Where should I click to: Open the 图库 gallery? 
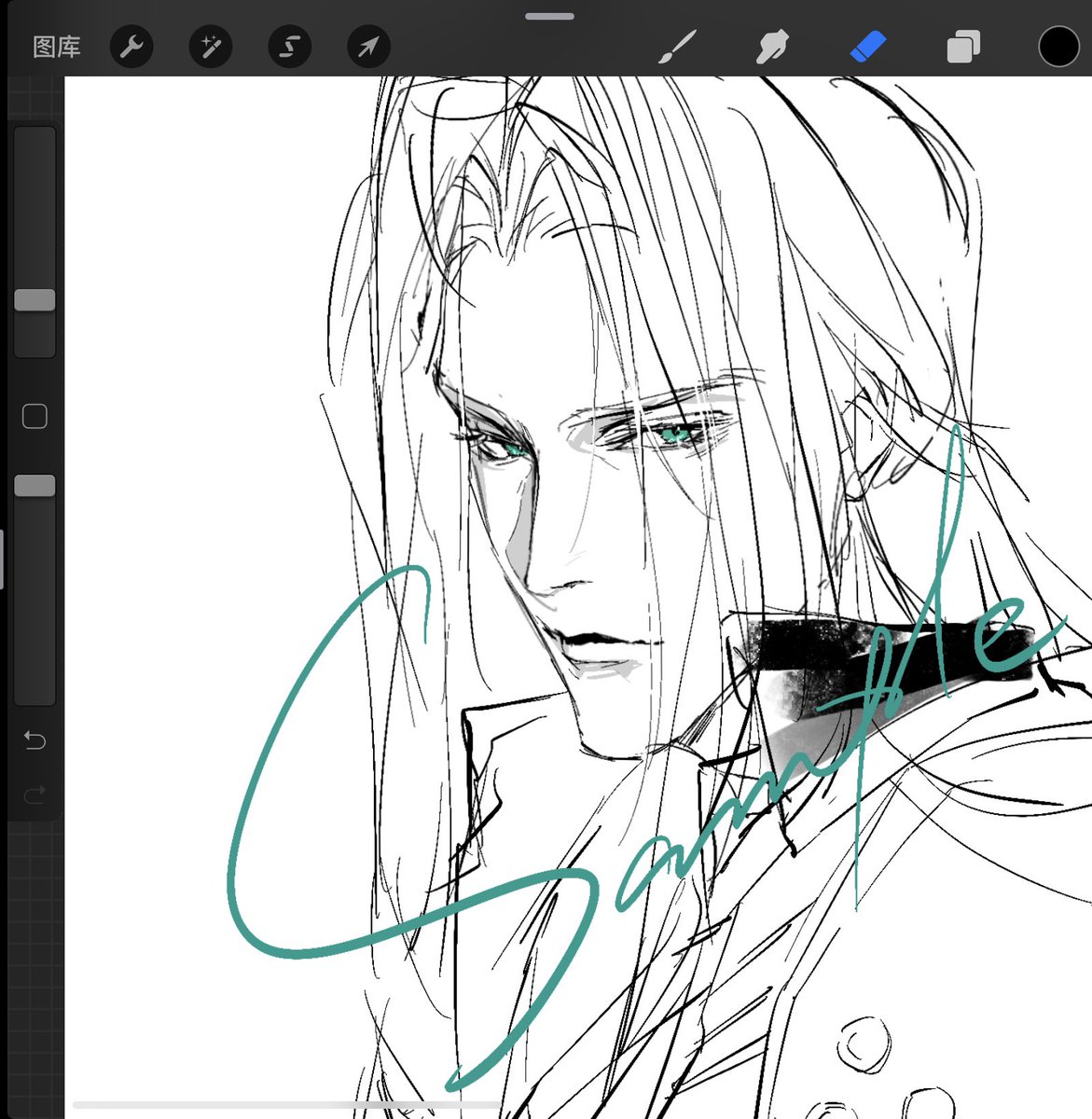click(57, 47)
